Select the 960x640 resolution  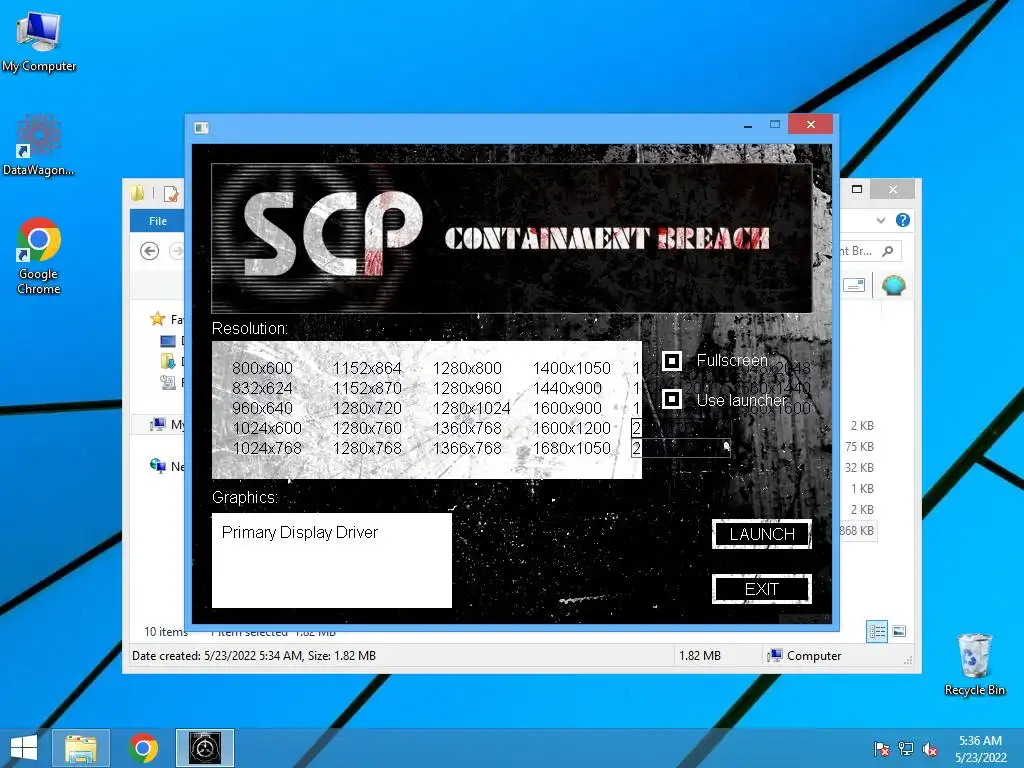[x=263, y=408]
